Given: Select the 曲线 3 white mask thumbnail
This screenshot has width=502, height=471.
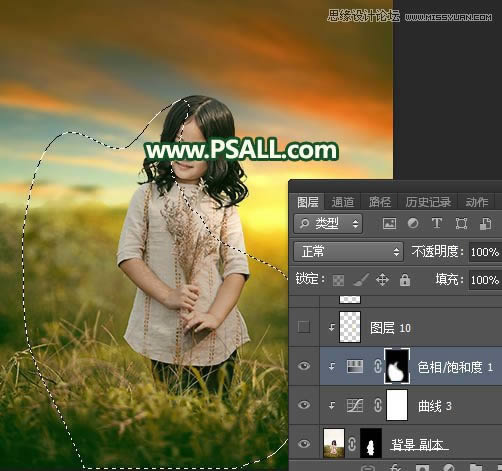Looking at the screenshot, I should [397, 405].
